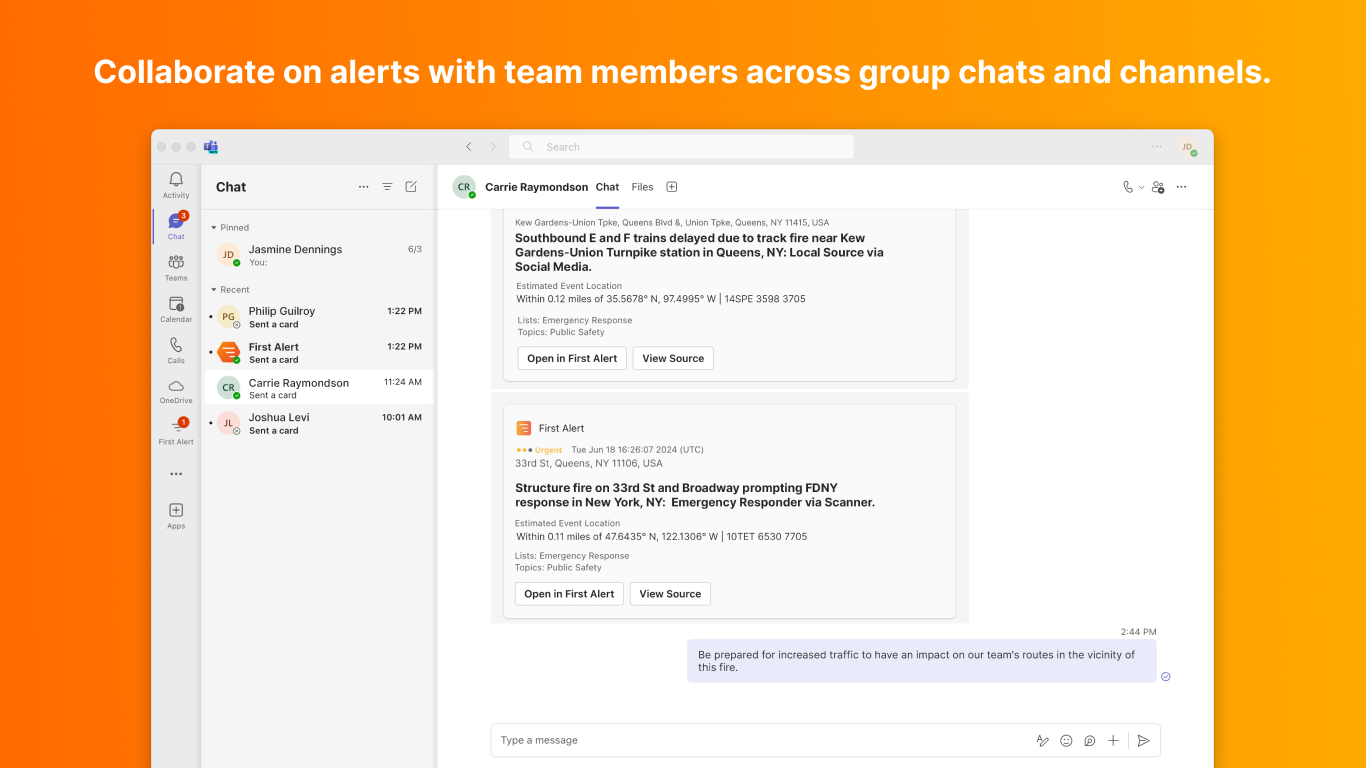Viewport: 1366px width, 768px height.
Task: Go forward with the navigation arrow
Action: [x=492, y=147]
